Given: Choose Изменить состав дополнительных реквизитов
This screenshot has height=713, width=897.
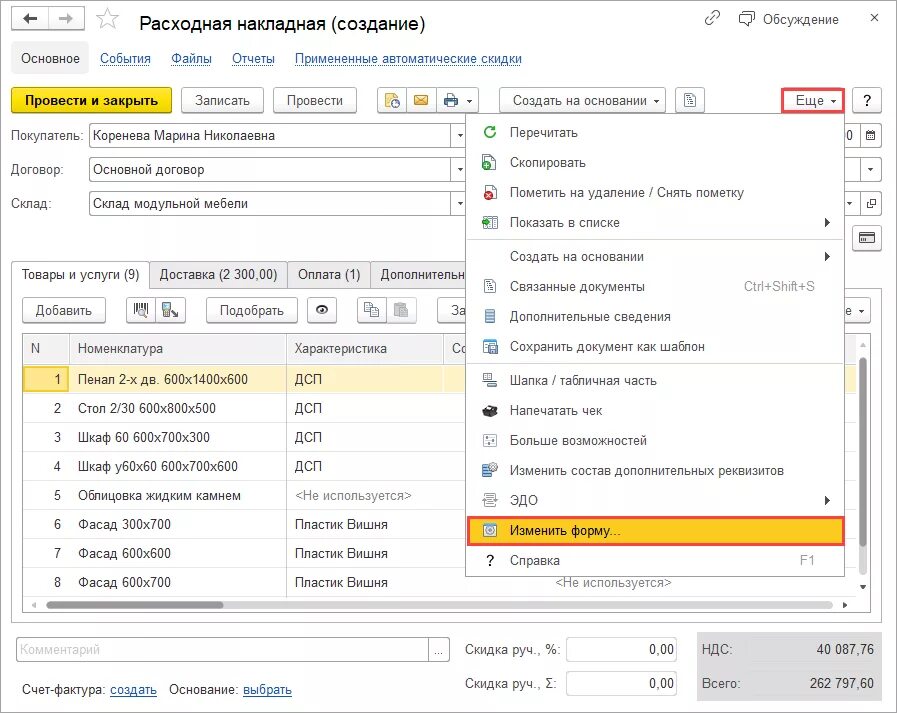Looking at the screenshot, I should pos(656,470).
